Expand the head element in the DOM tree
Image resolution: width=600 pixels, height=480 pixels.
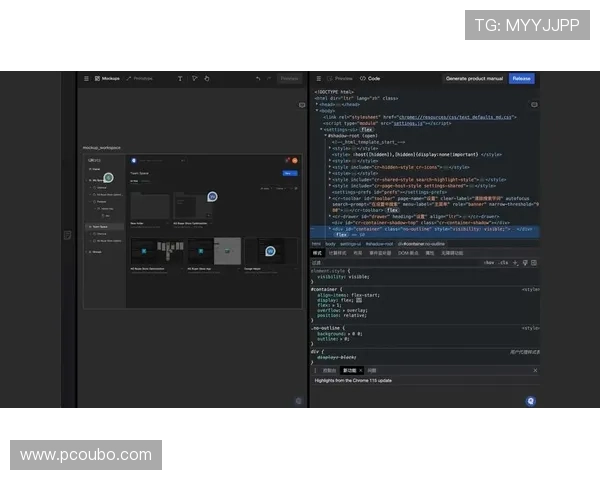point(317,104)
